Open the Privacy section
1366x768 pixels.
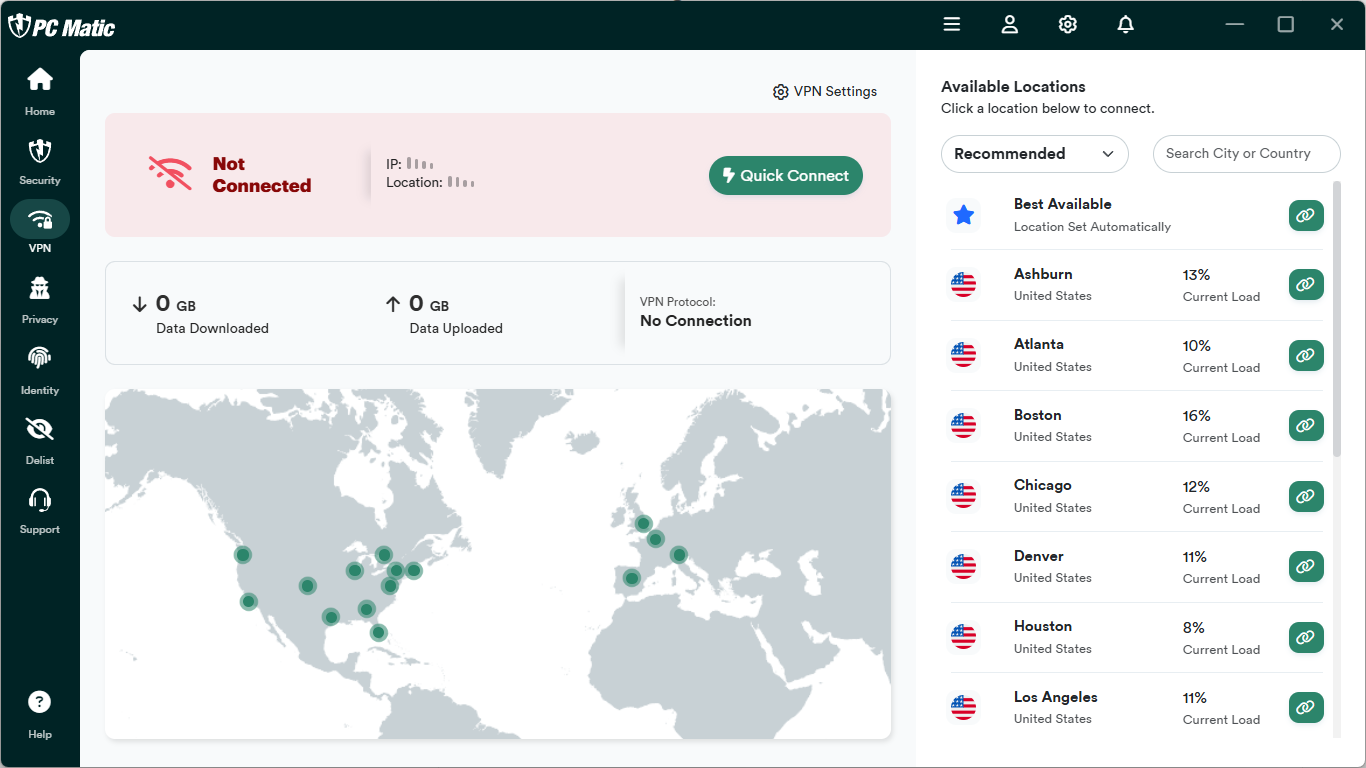coord(40,300)
